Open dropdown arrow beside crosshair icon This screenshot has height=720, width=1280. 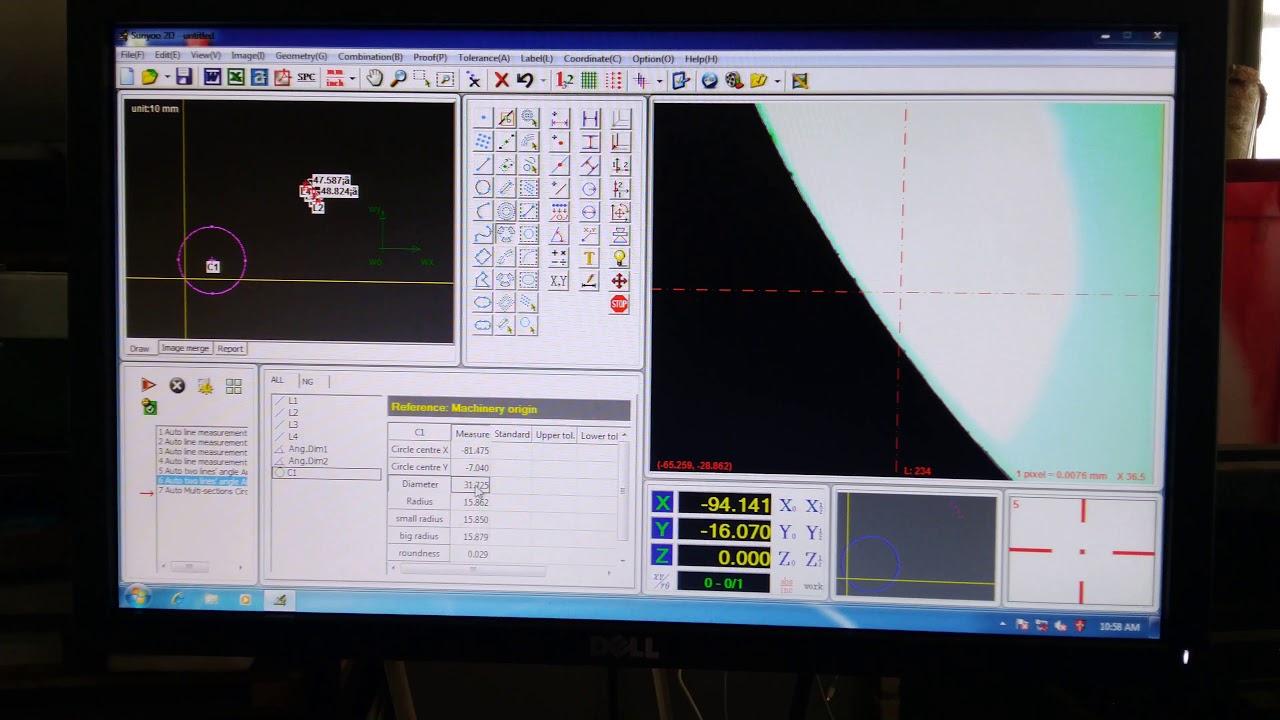pyautogui.click(x=659, y=81)
